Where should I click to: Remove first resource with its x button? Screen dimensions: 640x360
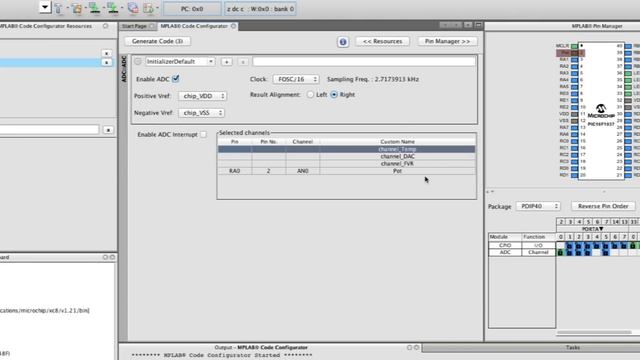coord(107,53)
